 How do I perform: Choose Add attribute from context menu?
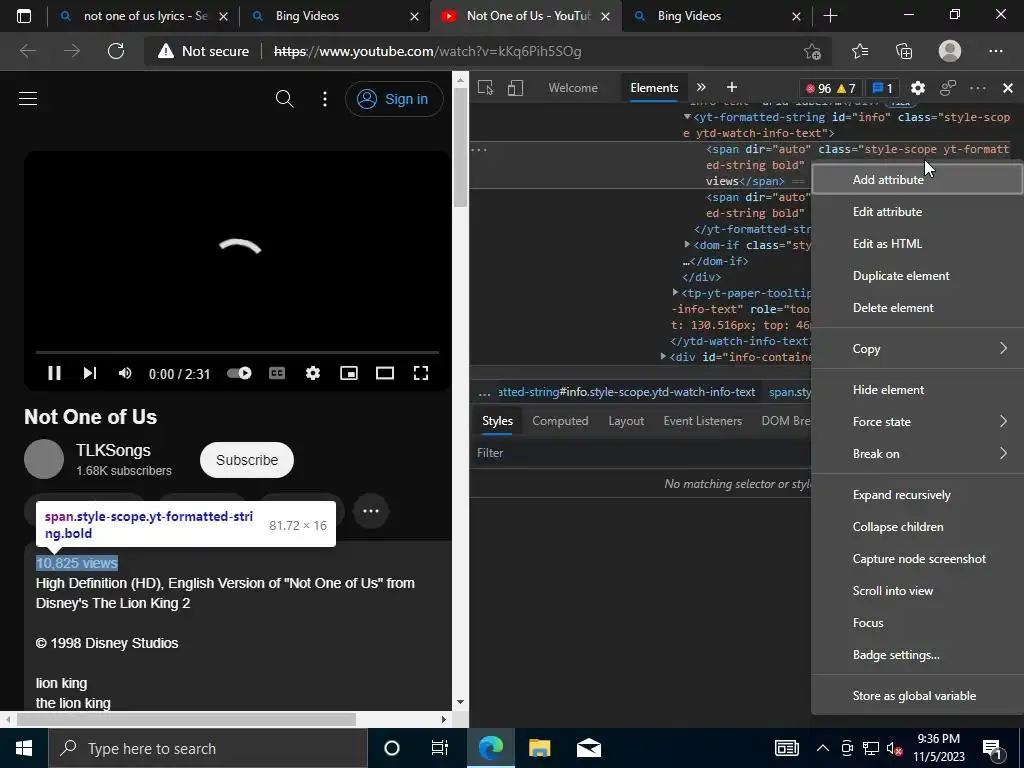coord(917,180)
